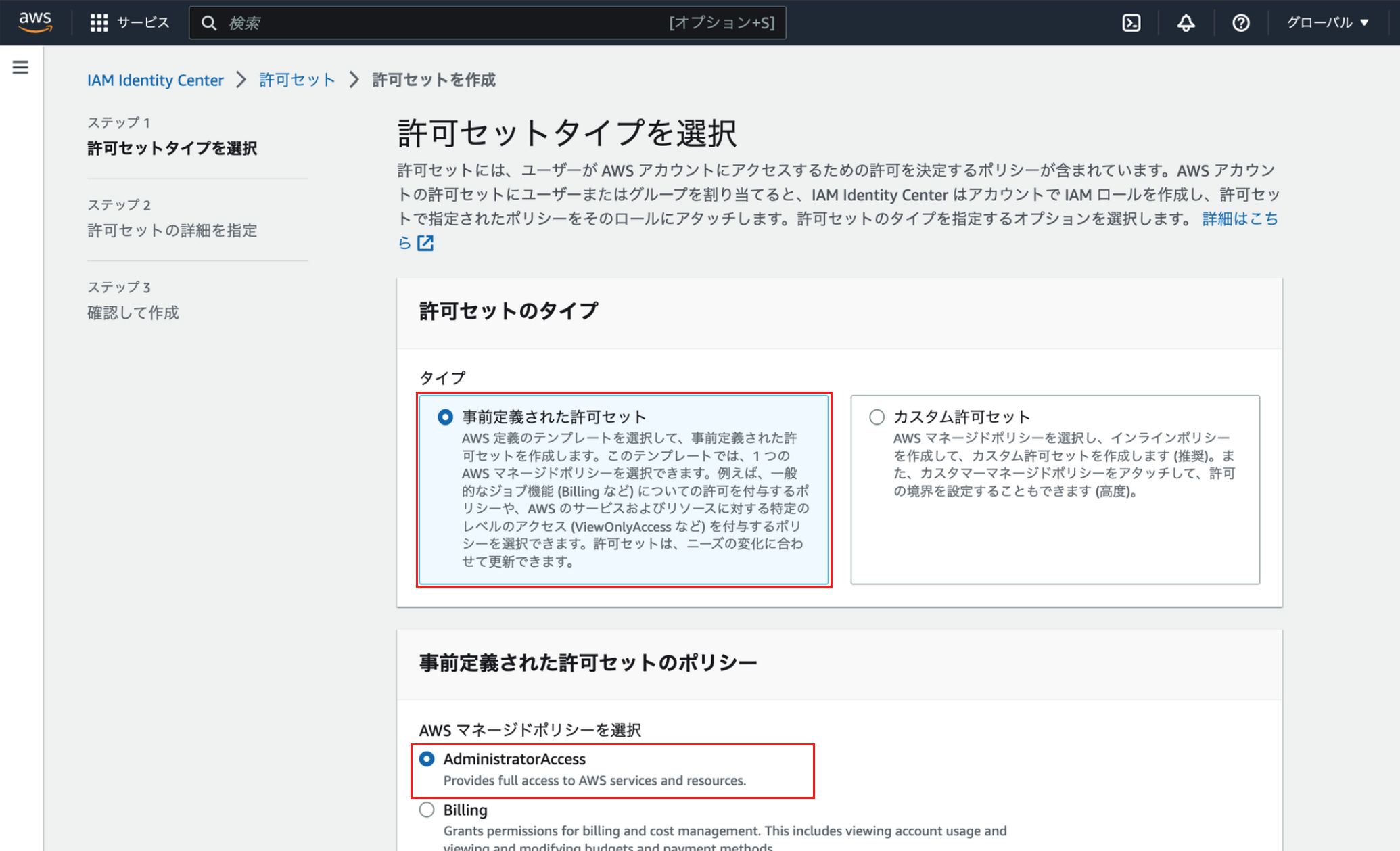Open the services grid menu icon
The height and width of the screenshot is (851, 1400).
[x=99, y=22]
